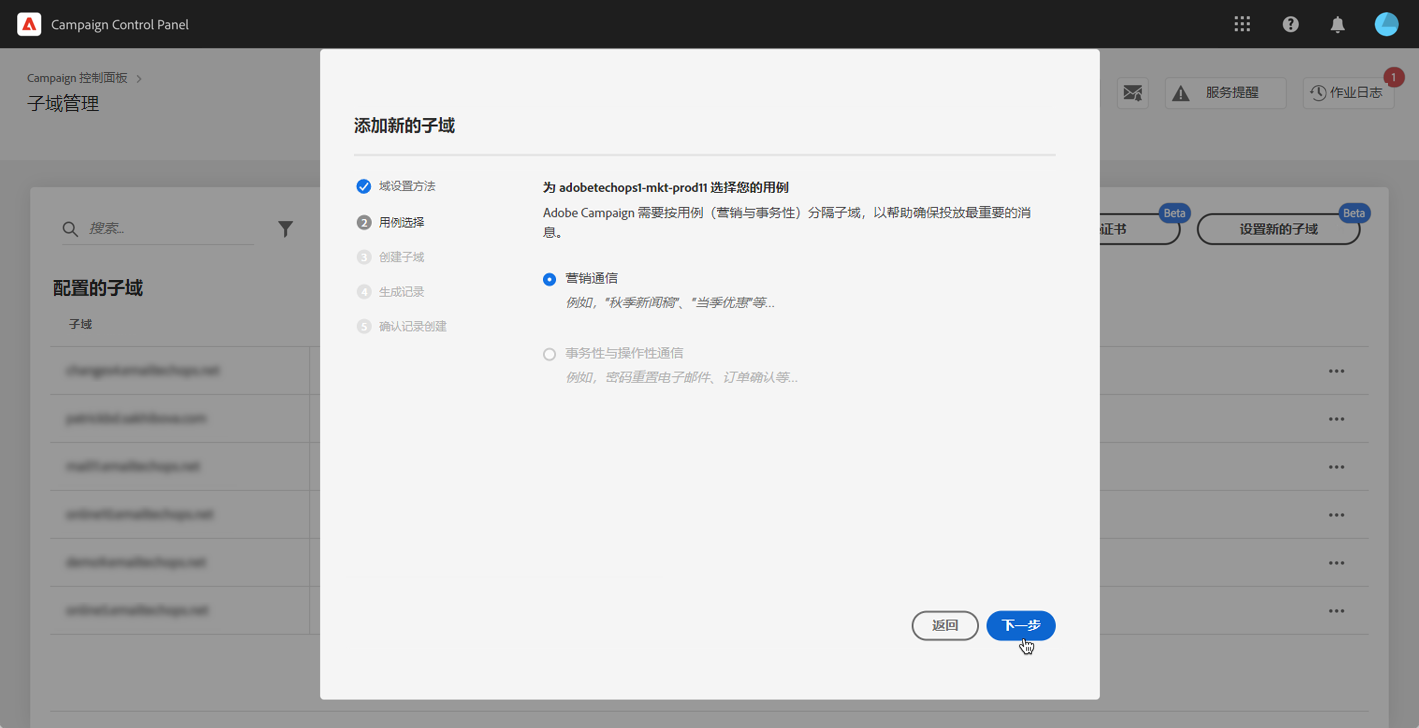This screenshot has width=1419, height=728.
Task: Click the example text mentioning 密码重置电子邮件
Action: pos(682,377)
